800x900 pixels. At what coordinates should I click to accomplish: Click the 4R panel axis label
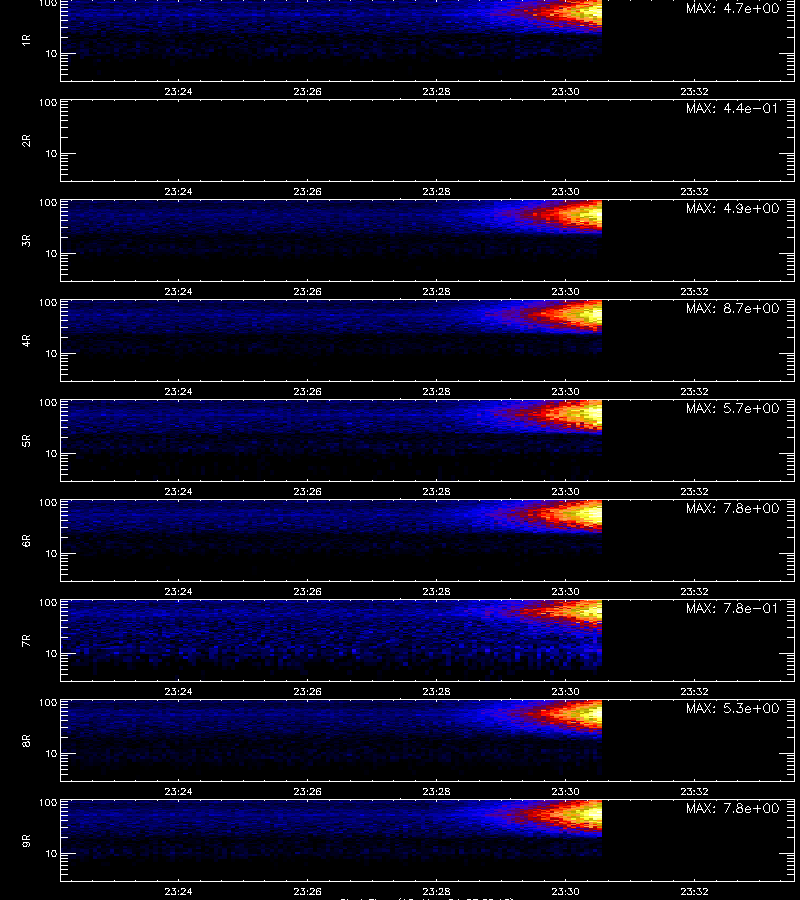tap(26, 340)
